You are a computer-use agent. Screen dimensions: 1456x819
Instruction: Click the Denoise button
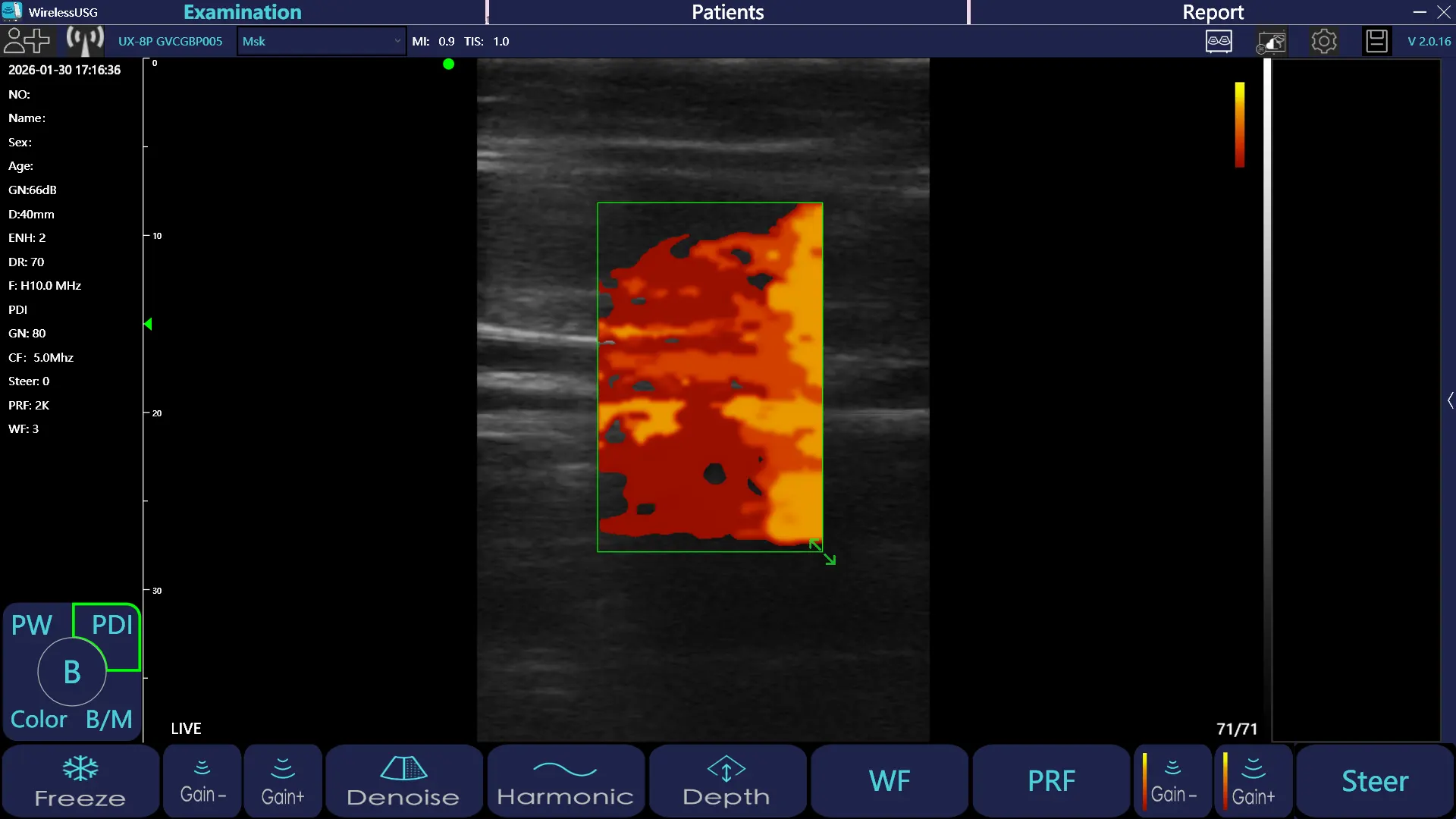[403, 781]
